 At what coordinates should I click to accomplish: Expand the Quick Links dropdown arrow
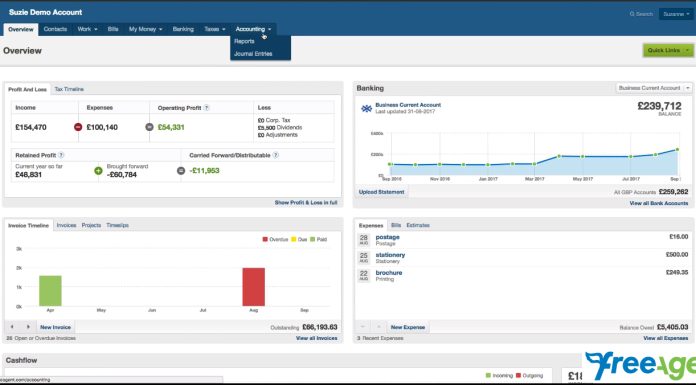point(688,50)
